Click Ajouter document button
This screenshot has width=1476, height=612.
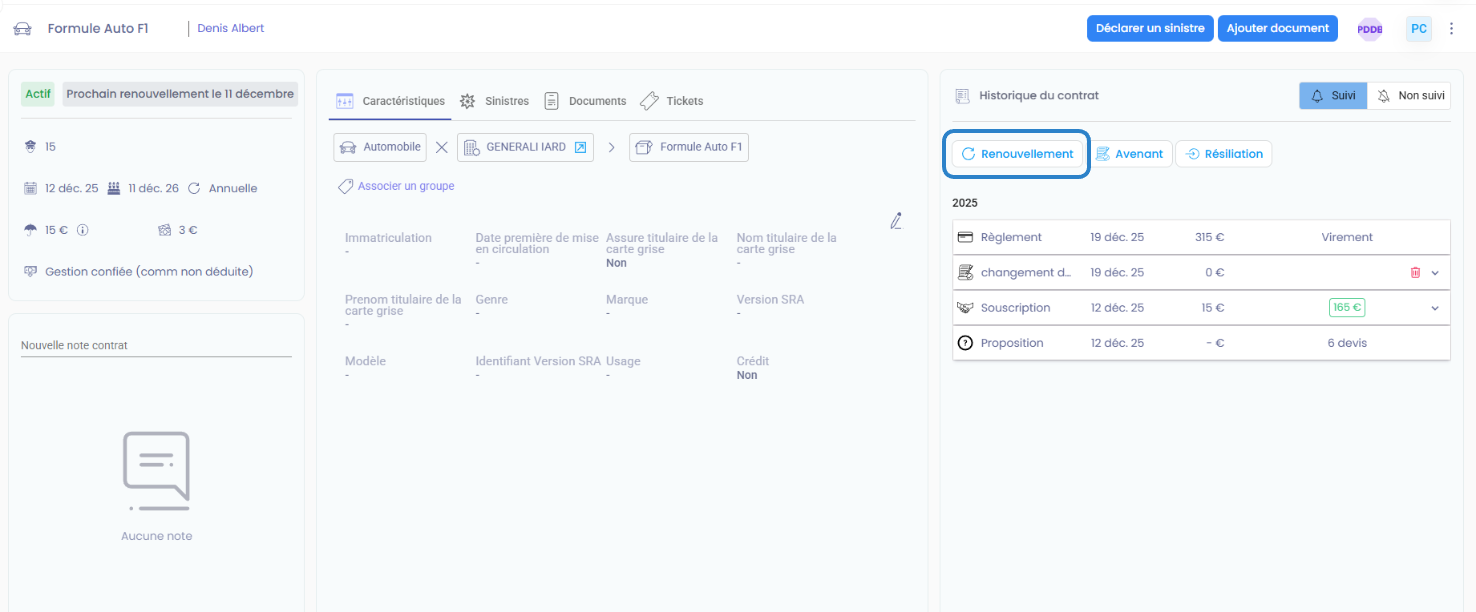tap(1278, 28)
